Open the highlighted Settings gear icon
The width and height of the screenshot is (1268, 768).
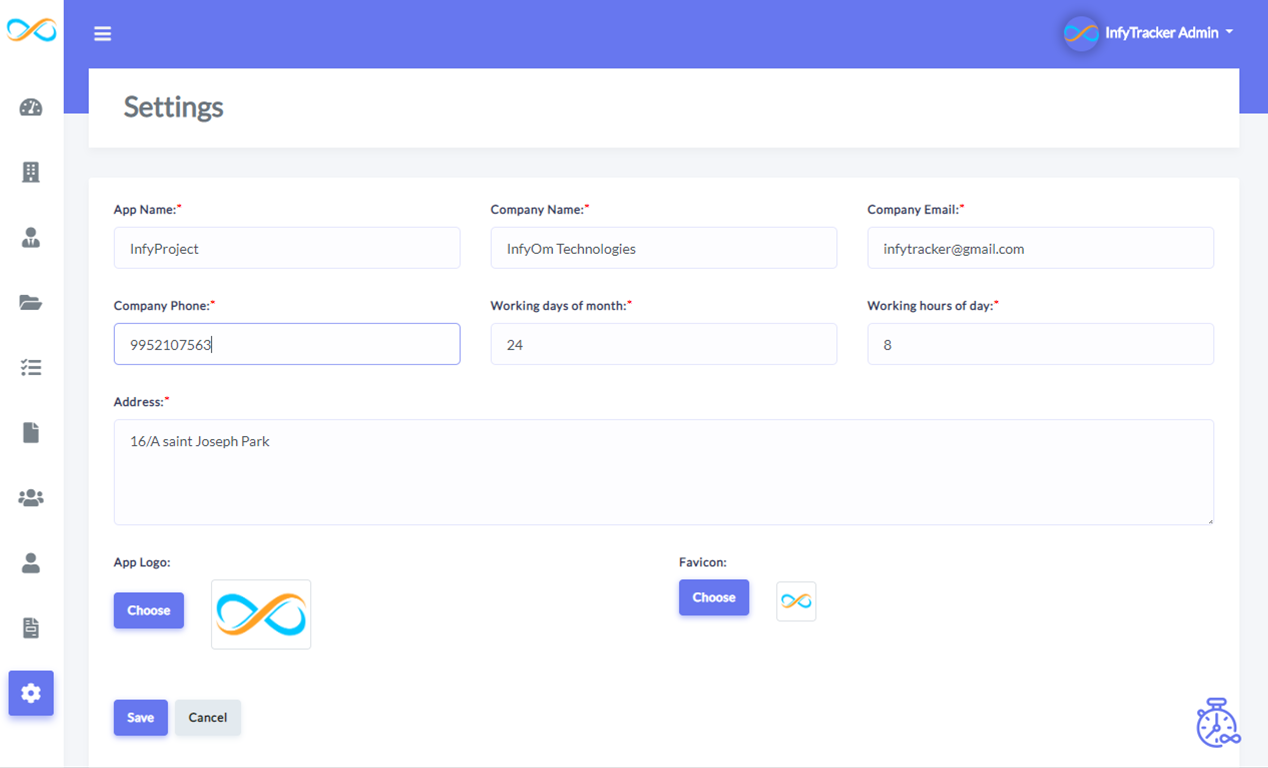(x=30, y=692)
